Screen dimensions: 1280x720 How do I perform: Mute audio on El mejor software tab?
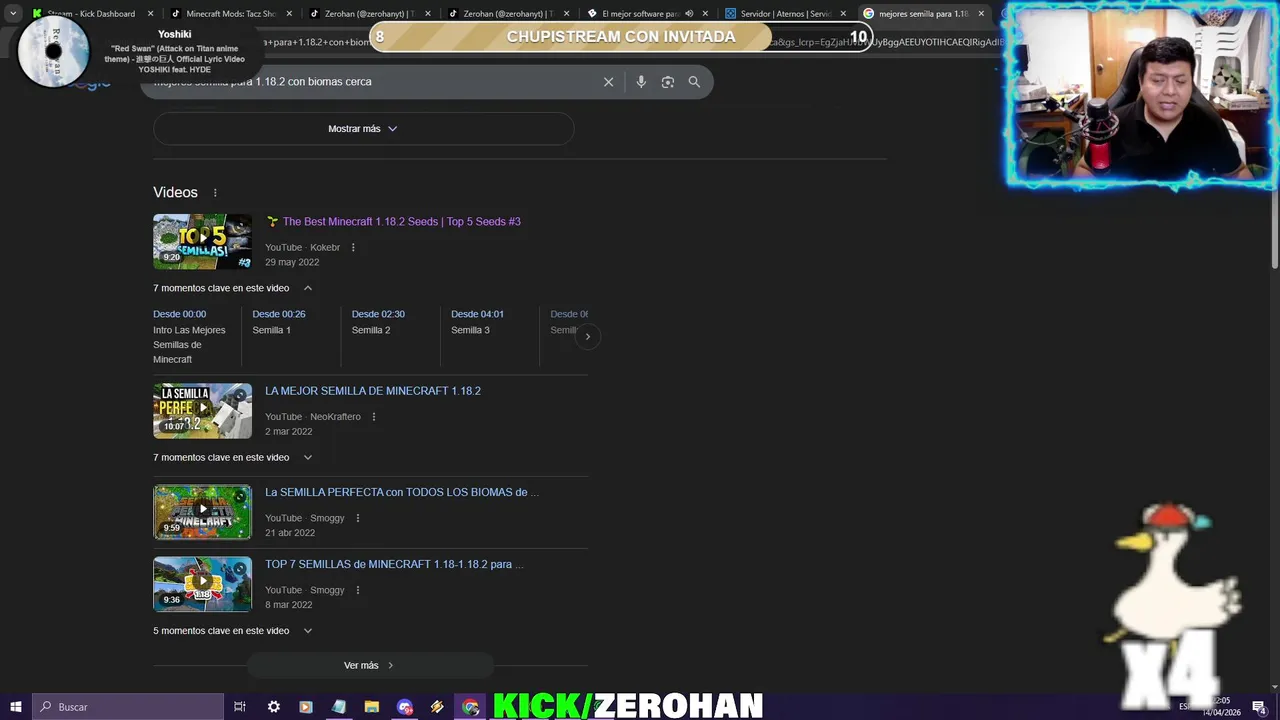coord(689,14)
